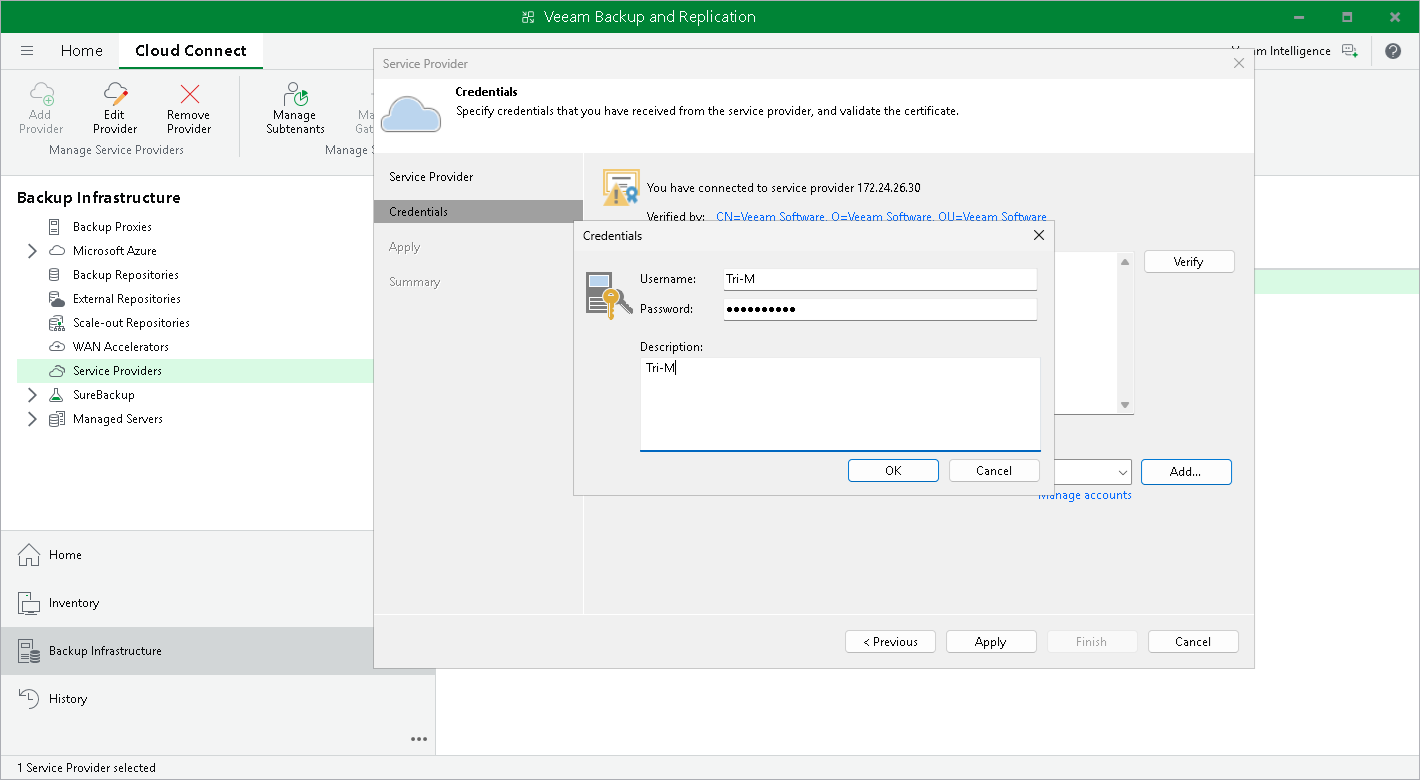Select Scale-out Repositories in the tree
The width and height of the screenshot is (1420, 780).
pyautogui.click(x=131, y=323)
